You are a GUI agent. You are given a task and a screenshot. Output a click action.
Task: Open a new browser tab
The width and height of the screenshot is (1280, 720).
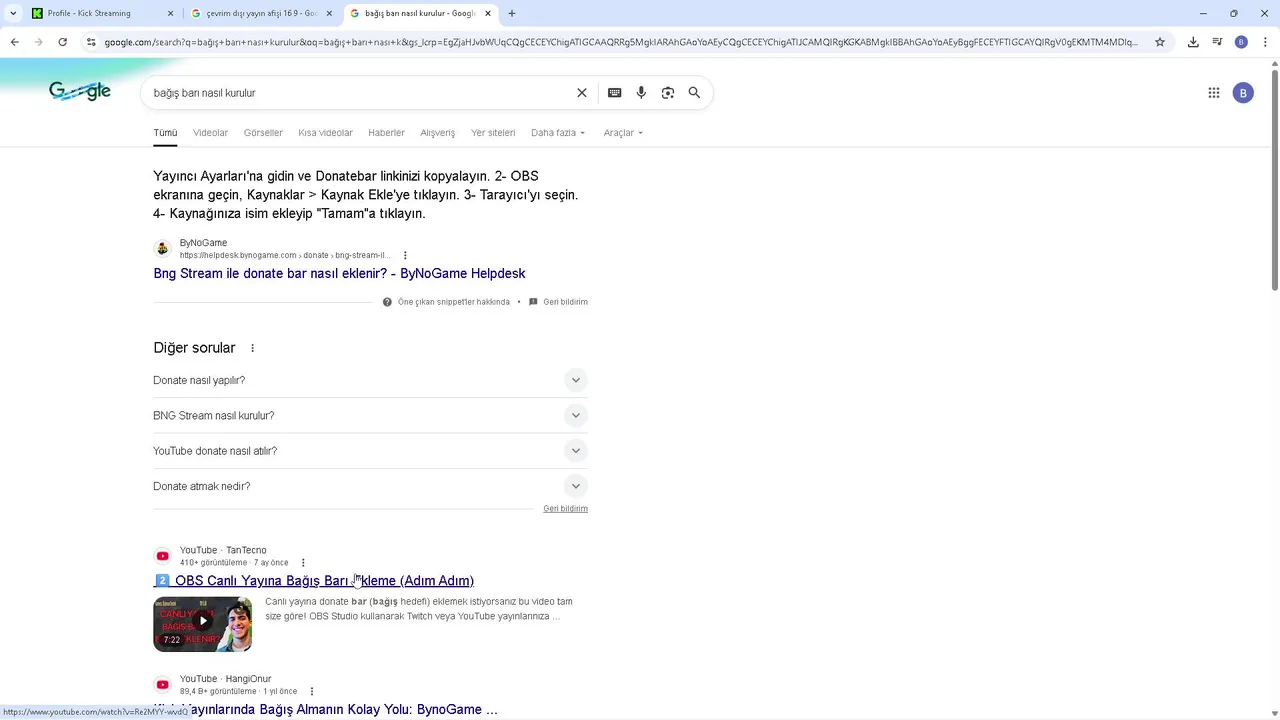[512, 13]
